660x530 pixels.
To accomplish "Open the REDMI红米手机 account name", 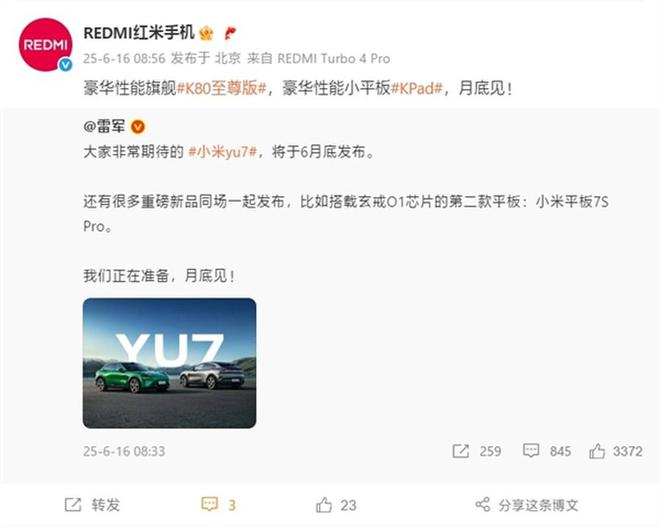I will pos(139,33).
